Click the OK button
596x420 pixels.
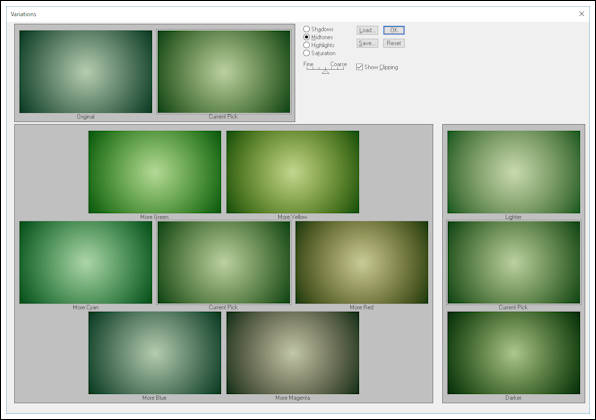tap(394, 30)
